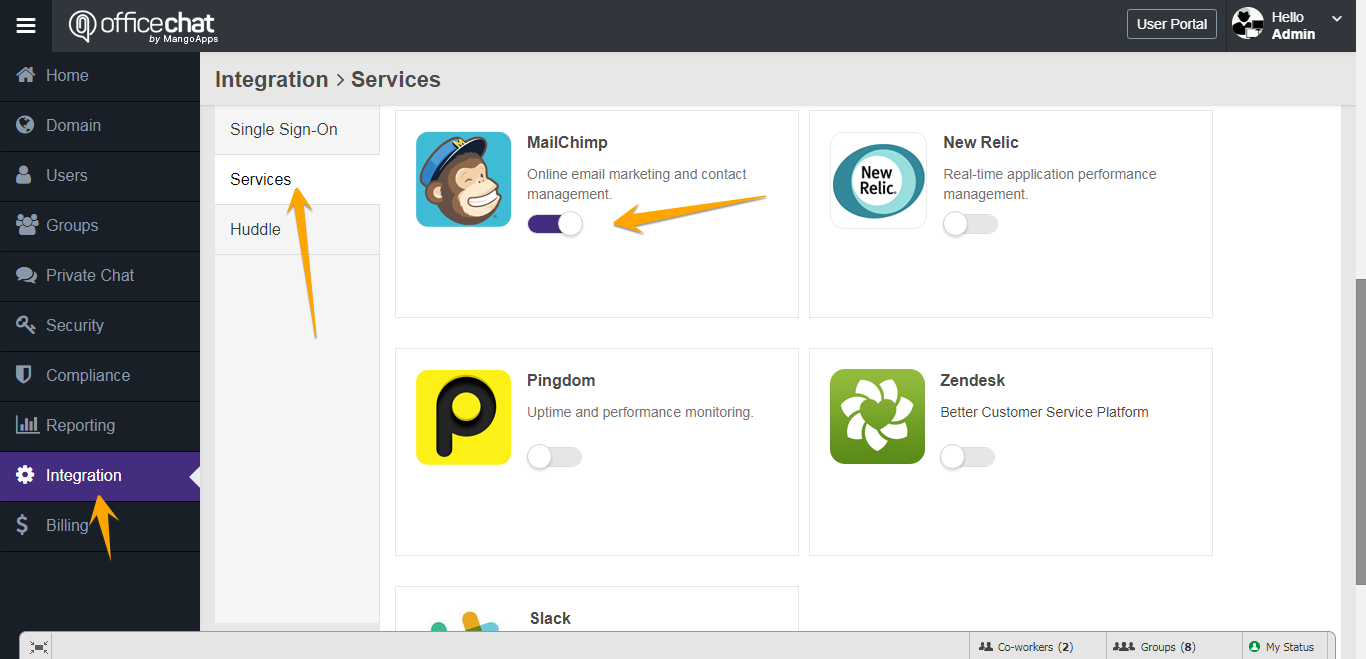Click the Pingdom logo
Viewport: 1366px width, 659px height.
tap(463, 417)
